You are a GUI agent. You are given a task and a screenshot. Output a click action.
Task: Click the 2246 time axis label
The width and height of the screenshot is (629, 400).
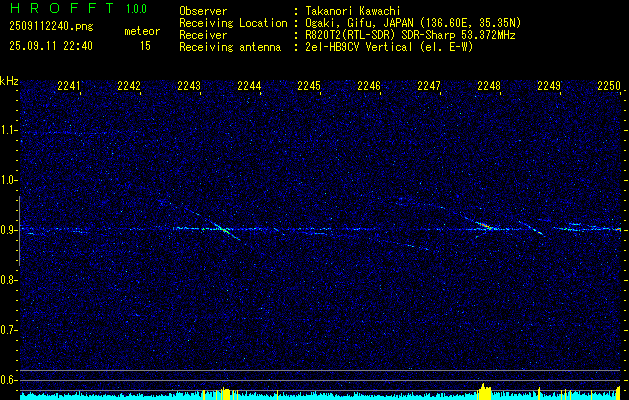369,87
